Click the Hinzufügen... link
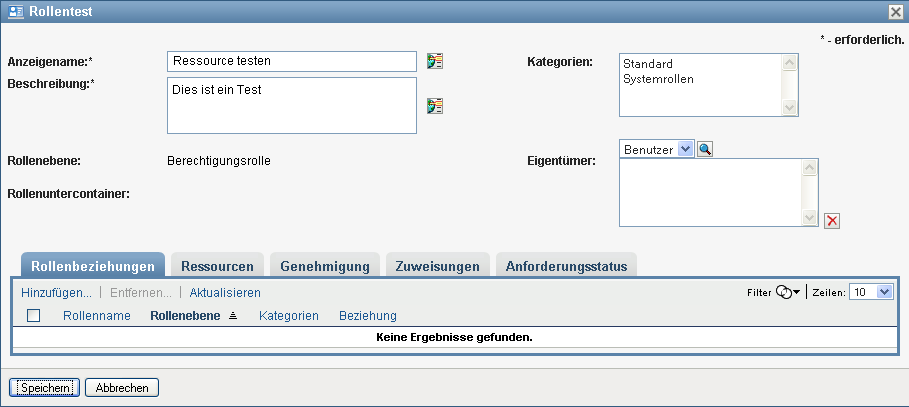The height and width of the screenshot is (407, 909). pos(56,293)
